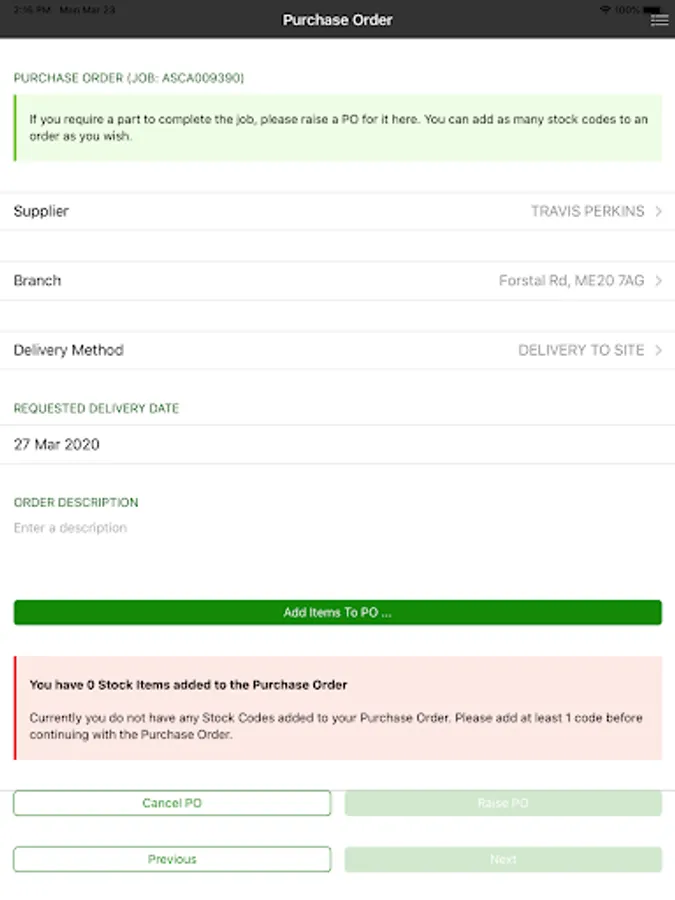Viewport: 675px width, 900px height.
Task: Expand the Delivery Method chevron arrow
Action: point(658,350)
